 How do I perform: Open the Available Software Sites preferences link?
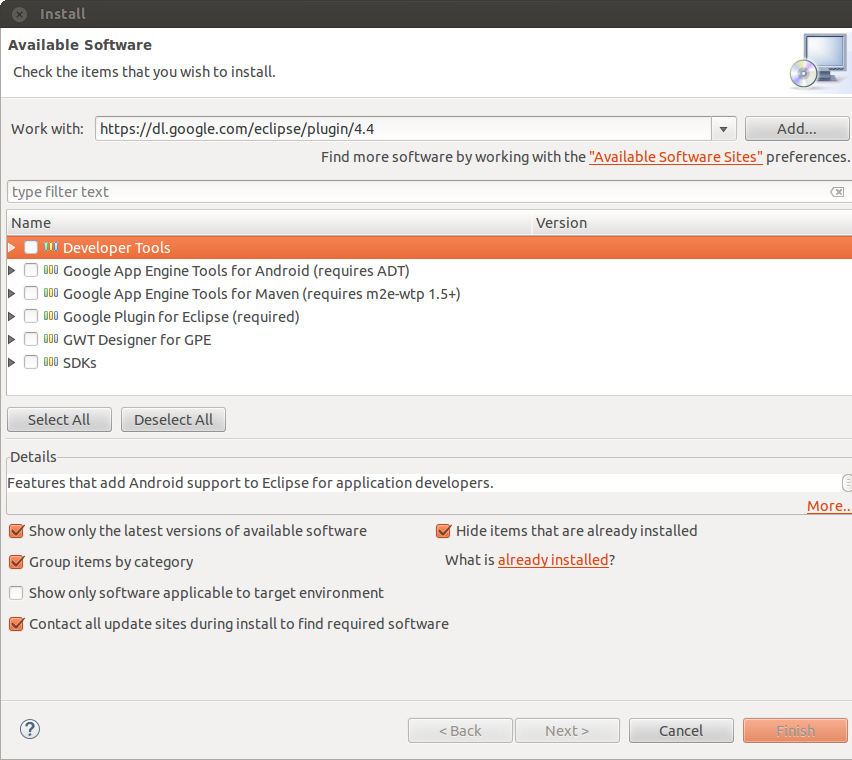tap(676, 157)
